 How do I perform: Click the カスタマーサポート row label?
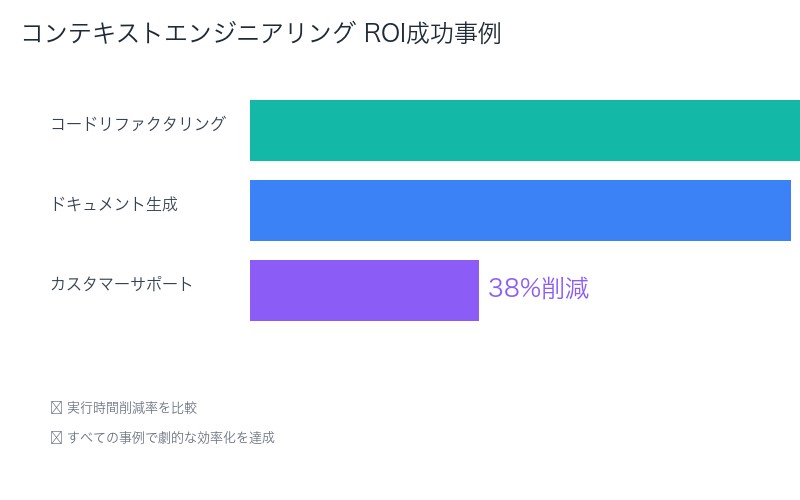(122, 284)
